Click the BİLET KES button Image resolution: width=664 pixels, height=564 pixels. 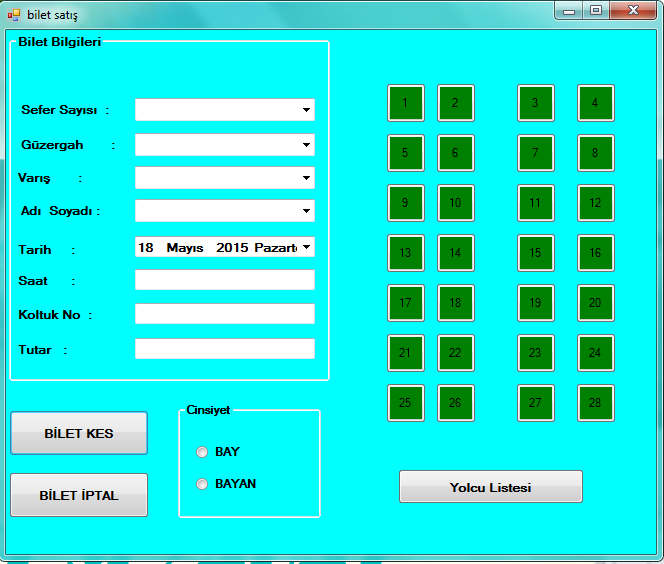click(79, 433)
